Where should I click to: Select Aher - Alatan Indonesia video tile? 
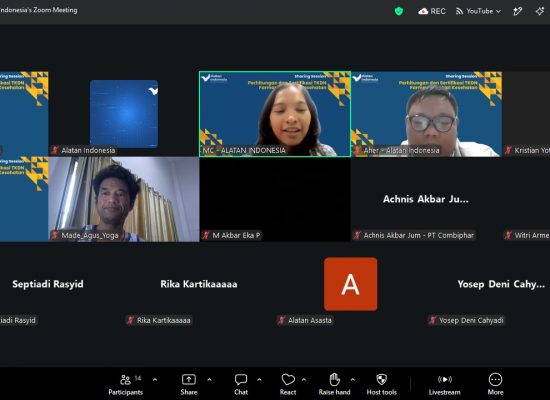[x=426, y=114]
